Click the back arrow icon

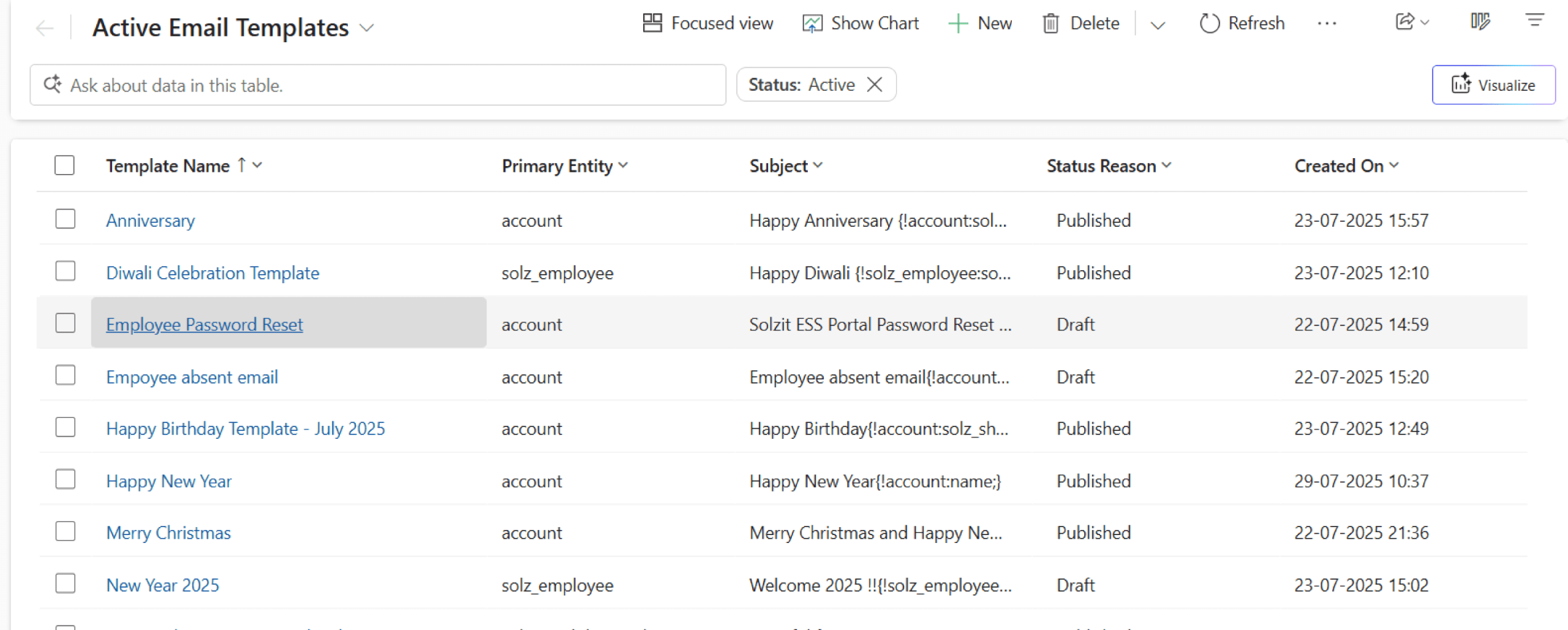coord(45,28)
